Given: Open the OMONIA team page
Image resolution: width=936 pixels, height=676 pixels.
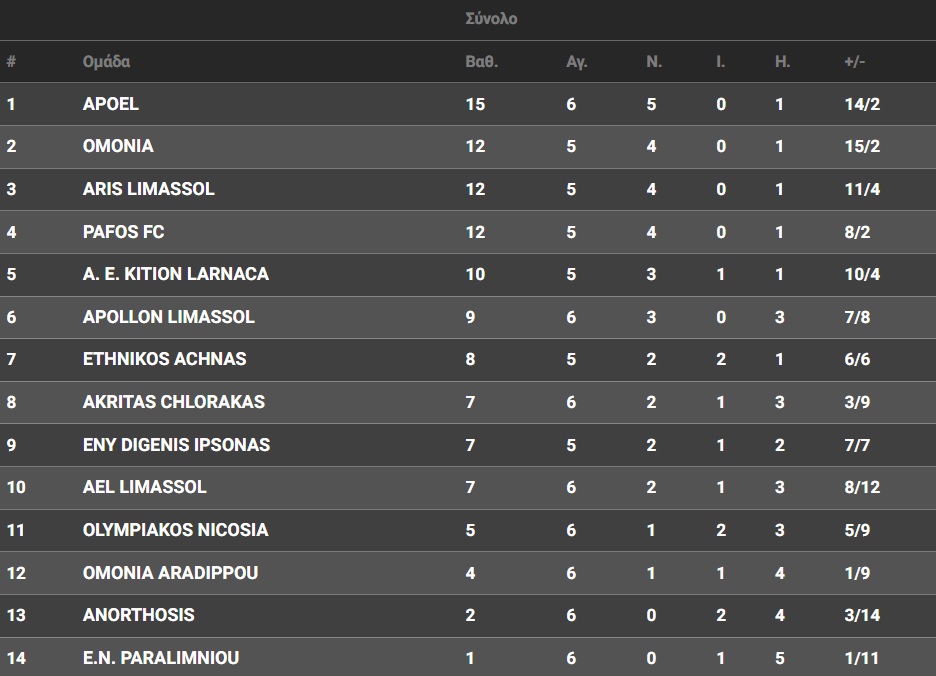Looking at the screenshot, I should click(118, 146).
